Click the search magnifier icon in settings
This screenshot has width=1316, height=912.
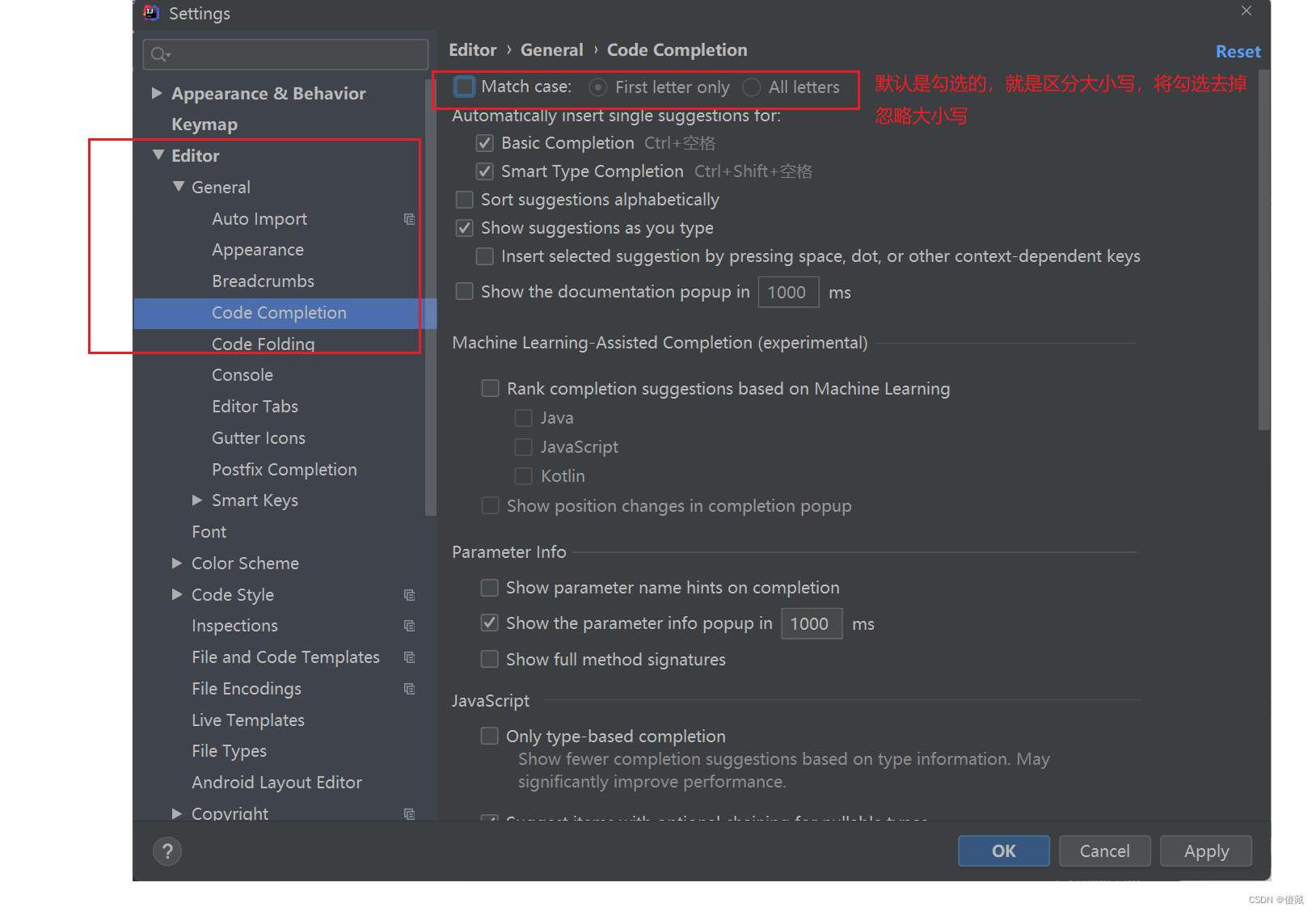(160, 54)
